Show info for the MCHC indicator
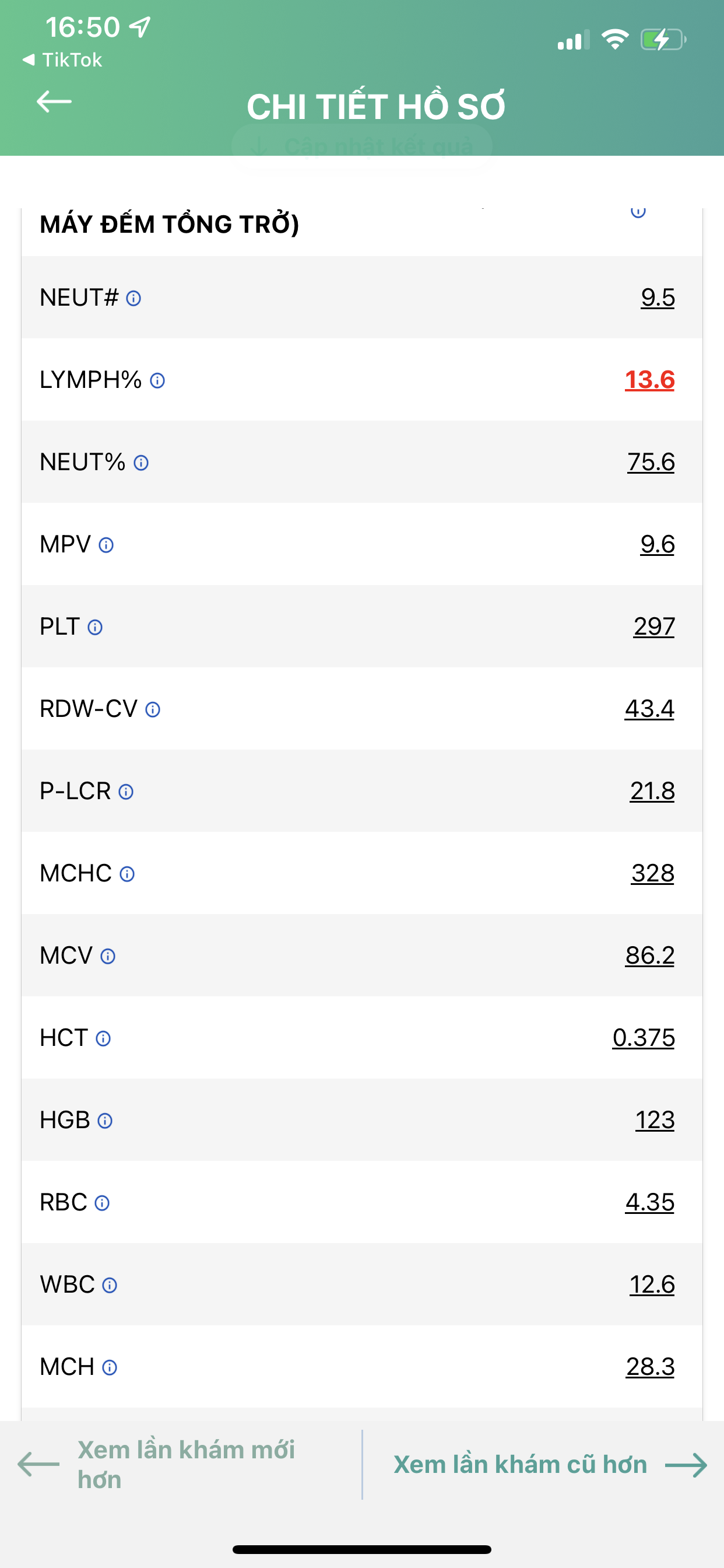This screenshot has height=1568, width=724. pos(126,874)
